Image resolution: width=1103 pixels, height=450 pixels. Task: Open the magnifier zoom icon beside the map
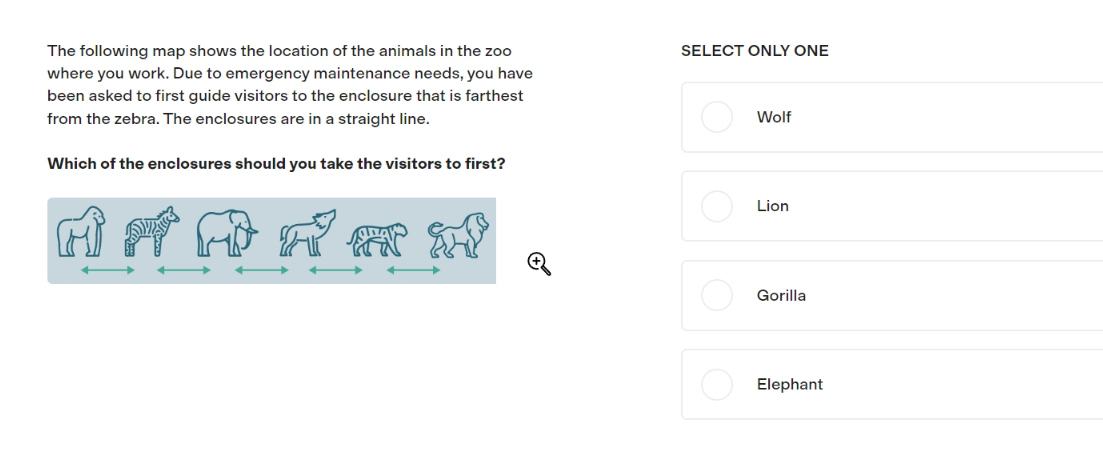click(539, 264)
